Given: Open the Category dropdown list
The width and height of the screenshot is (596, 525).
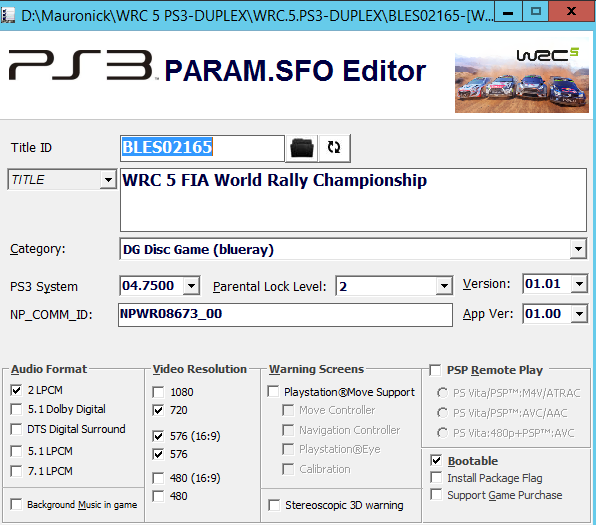Looking at the screenshot, I should (x=578, y=249).
